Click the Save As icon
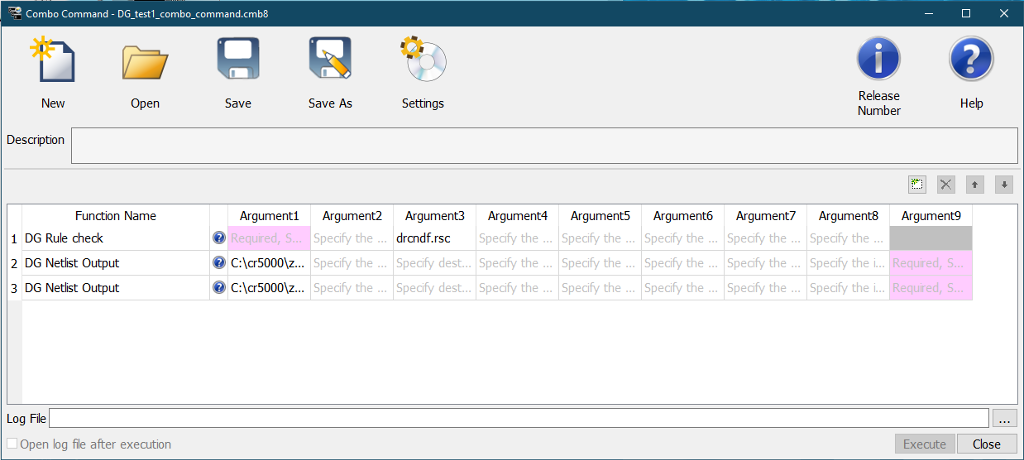This screenshot has width=1024, height=460. tap(330, 59)
